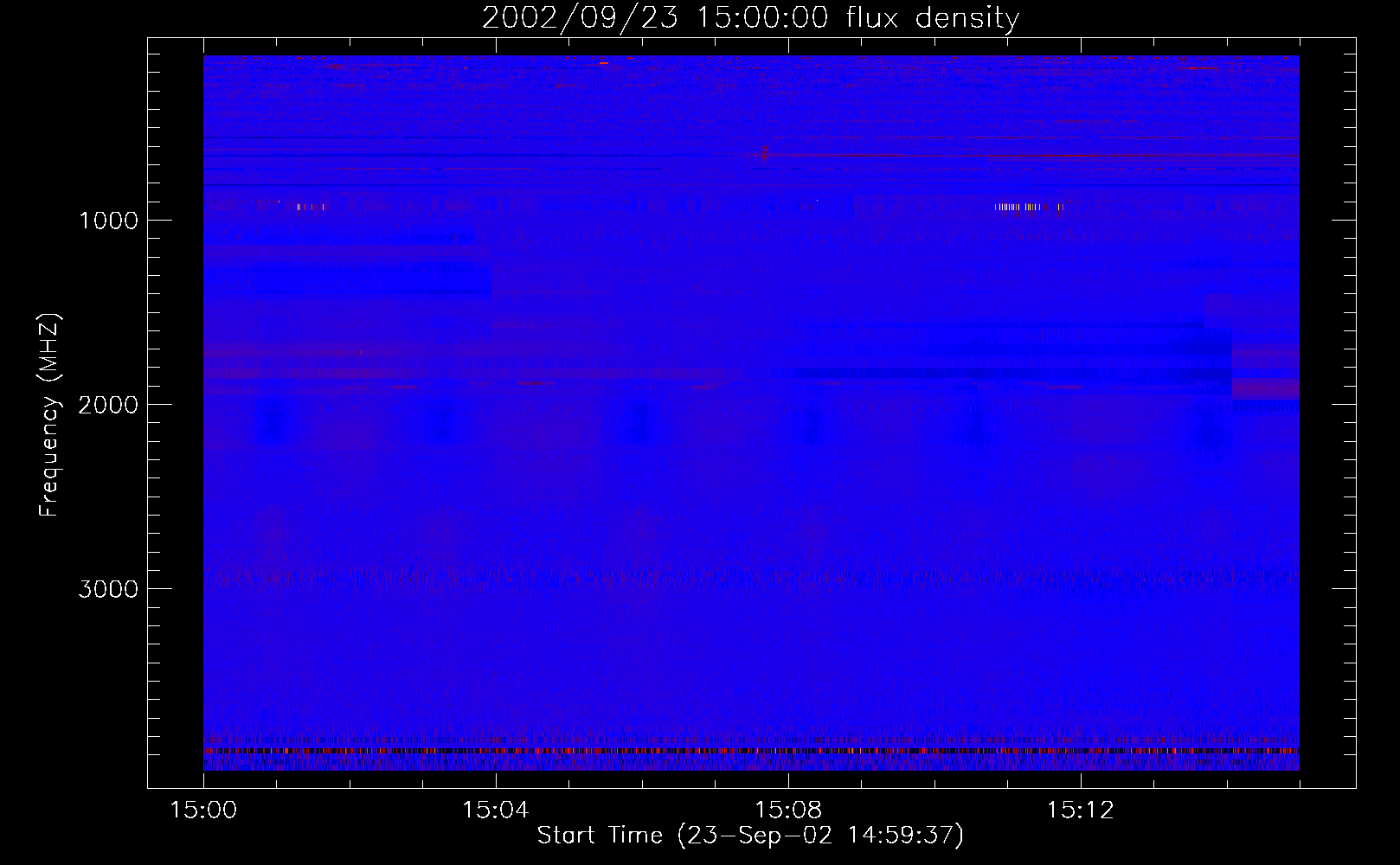The height and width of the screenshot is (865, 1400).
Task: Click the 3000 frequency tick label
Action: pos(108,589)
